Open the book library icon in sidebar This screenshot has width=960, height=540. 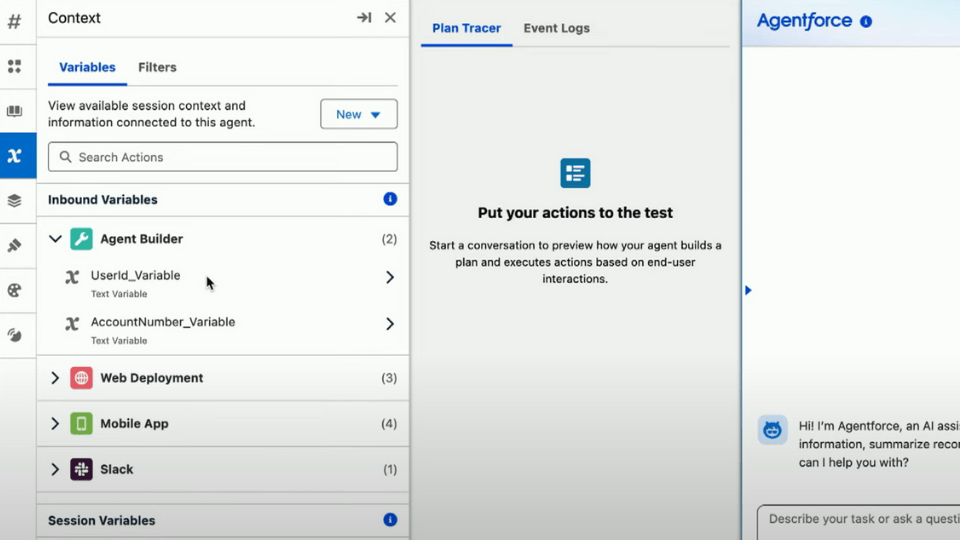(x=14, y=111)
